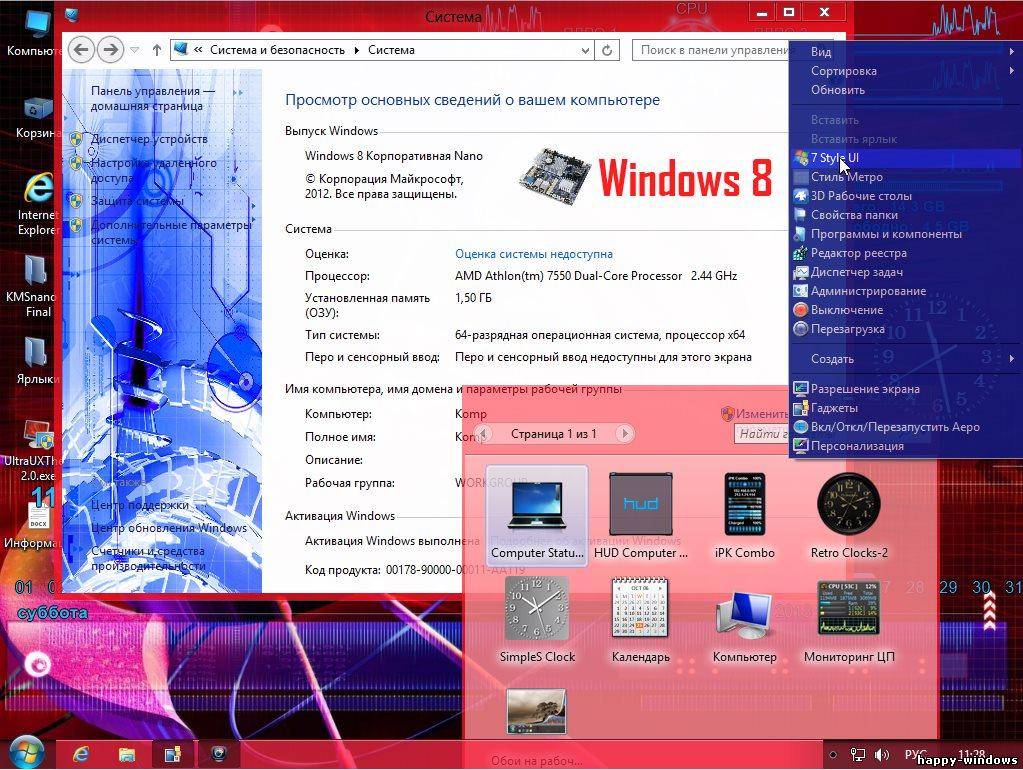Open the recent locations dropdown arrow
This screenshot has width=1023, height=770.
click(134, 50)
